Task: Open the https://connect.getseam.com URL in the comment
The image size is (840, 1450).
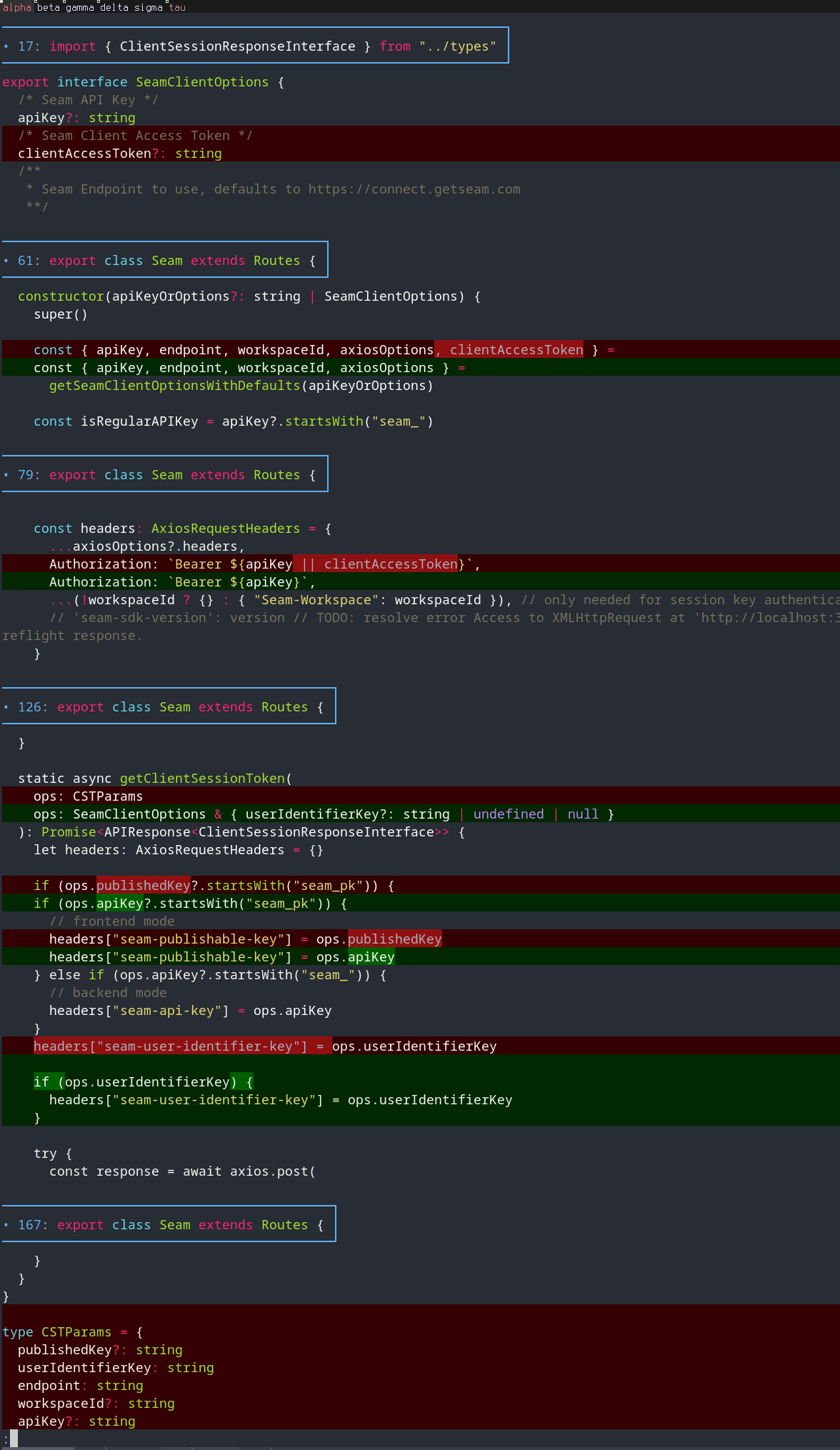Action: 414,189
